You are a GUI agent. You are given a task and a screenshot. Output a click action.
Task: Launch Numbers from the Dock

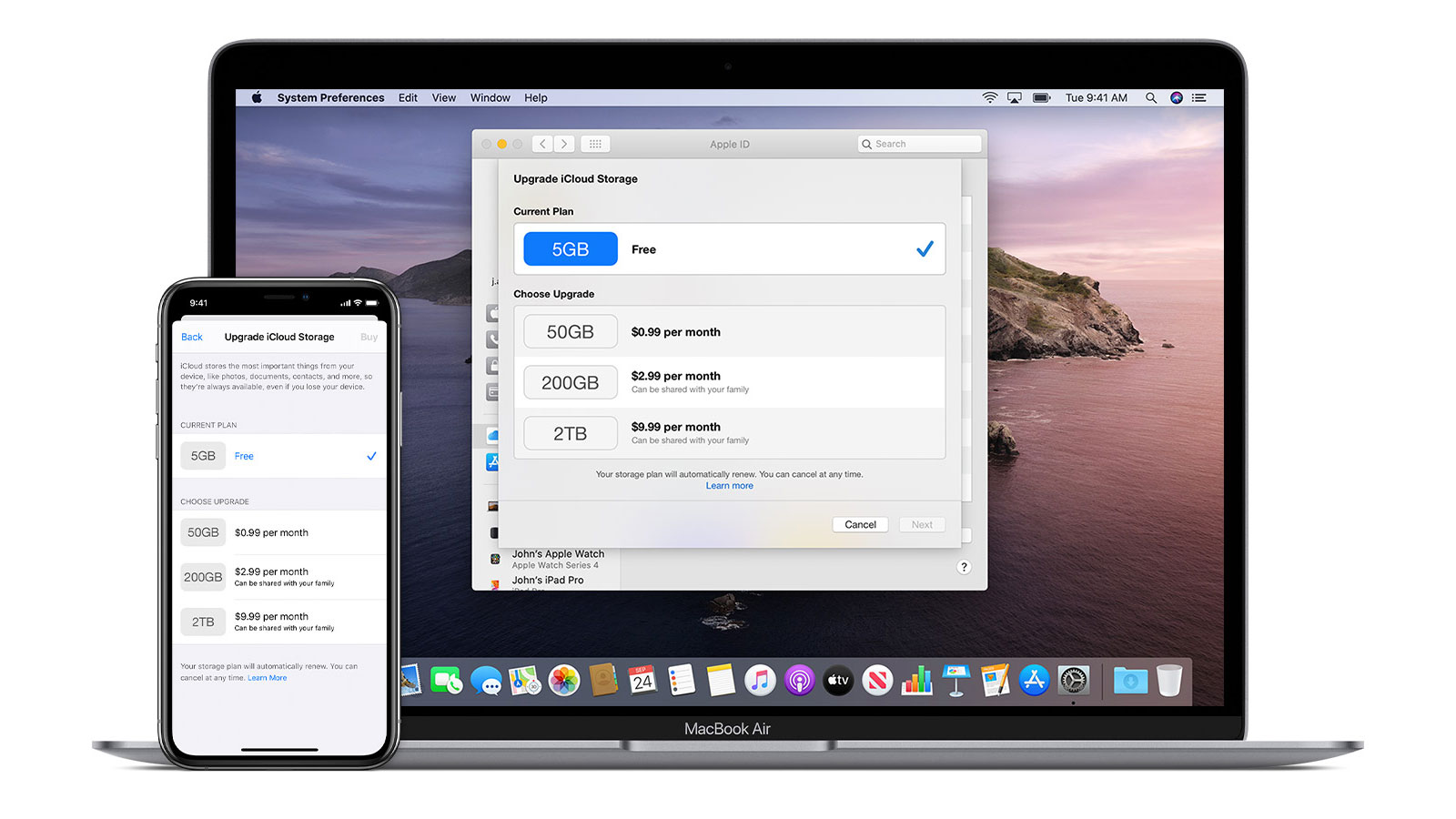coord(916,680)
